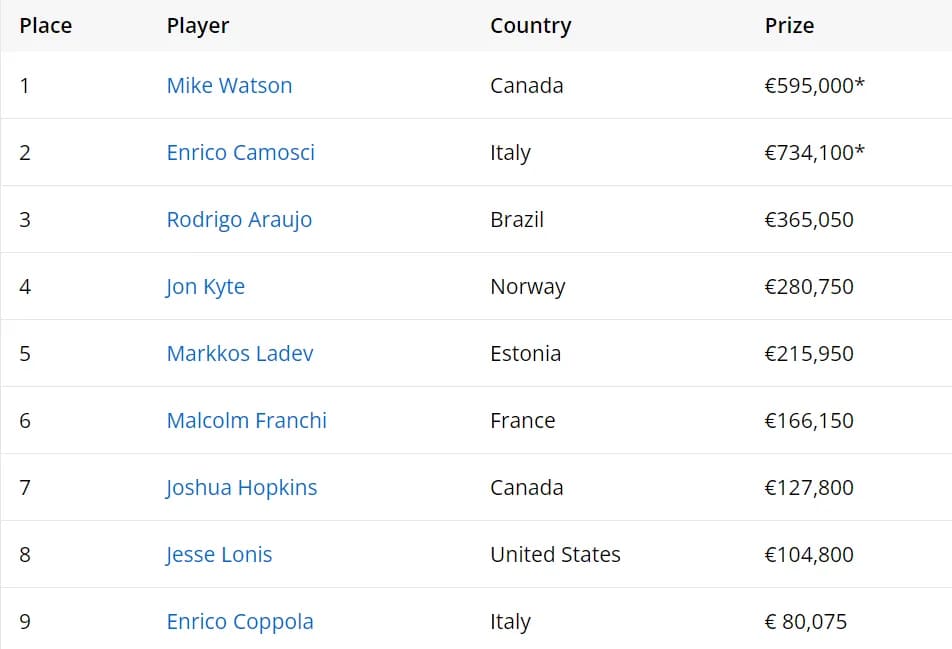
Task: Visit Rodrigo Araujo's profile link
Action: pyautogui.click(x=239, y=220)
